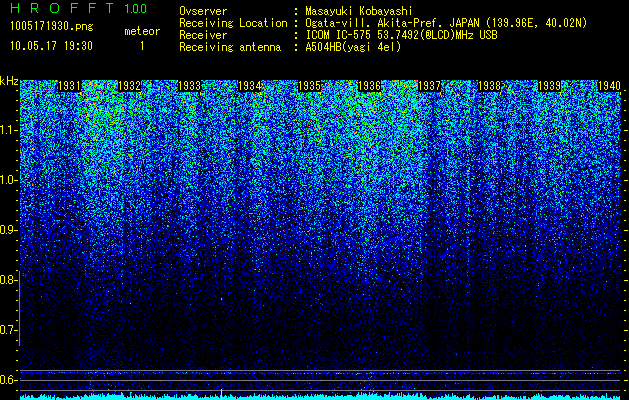
Task: Click the yellow meteor detection tick at bottom
Action: pos(221,394)
